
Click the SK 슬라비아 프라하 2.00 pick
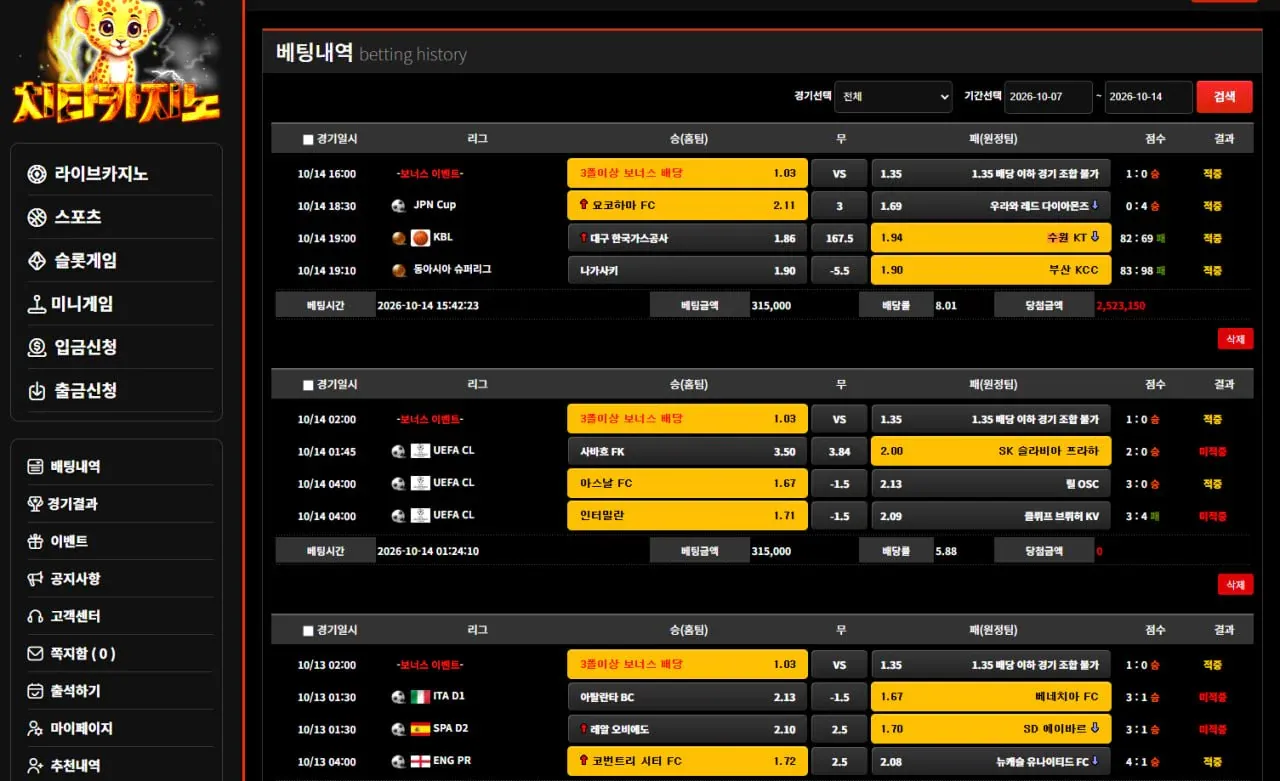pos(991,451)
